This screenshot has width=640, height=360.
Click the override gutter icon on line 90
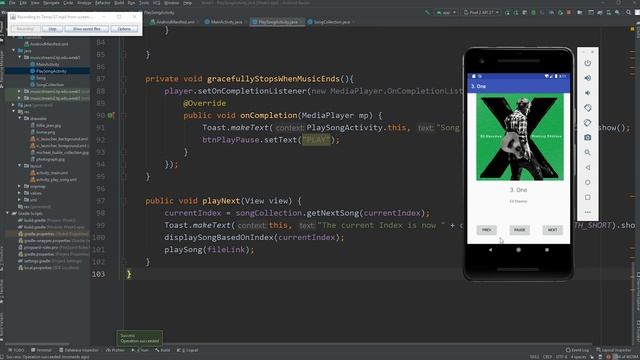tap(110, 116)
